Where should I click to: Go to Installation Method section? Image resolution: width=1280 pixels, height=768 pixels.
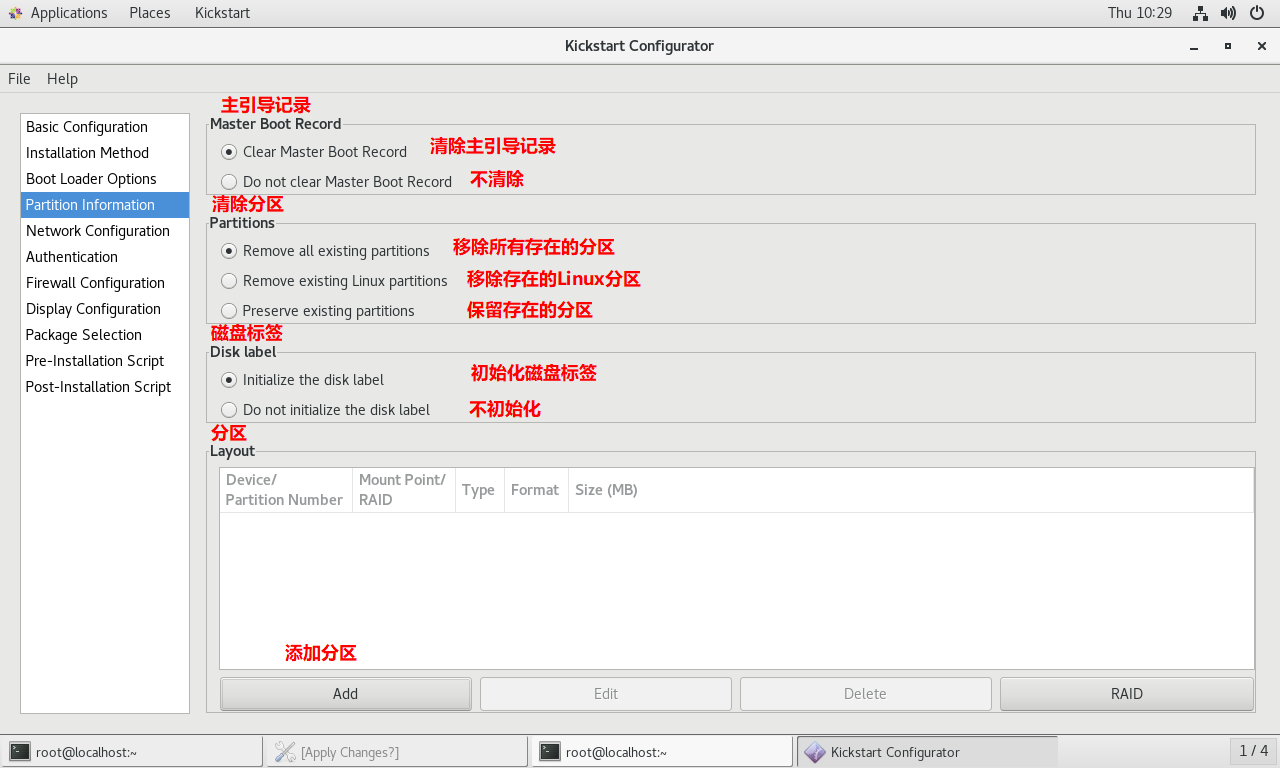105,153
